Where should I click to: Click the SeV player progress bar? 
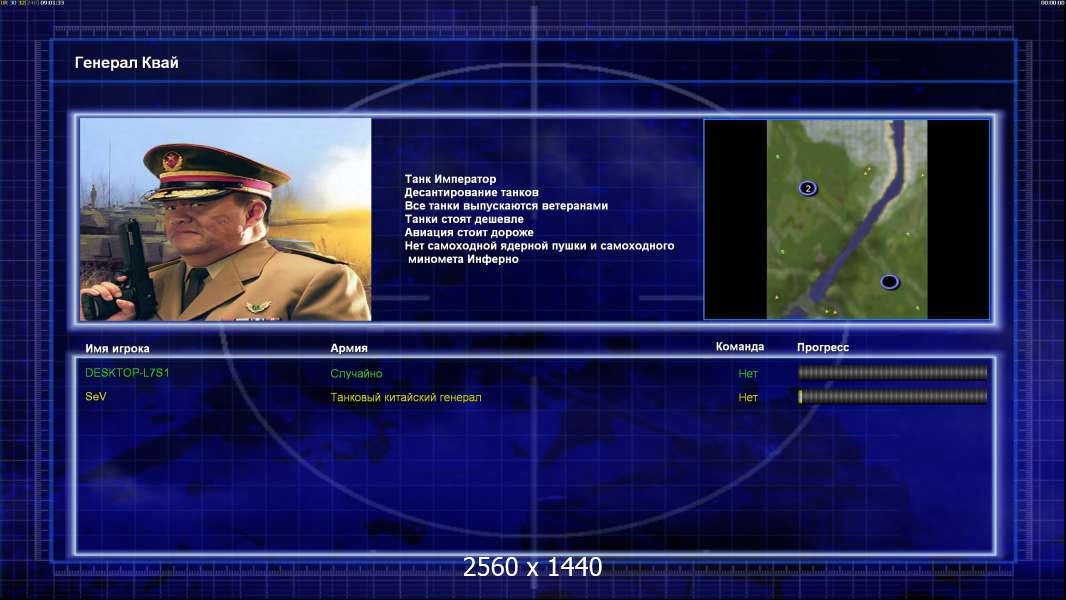(893, 397)
